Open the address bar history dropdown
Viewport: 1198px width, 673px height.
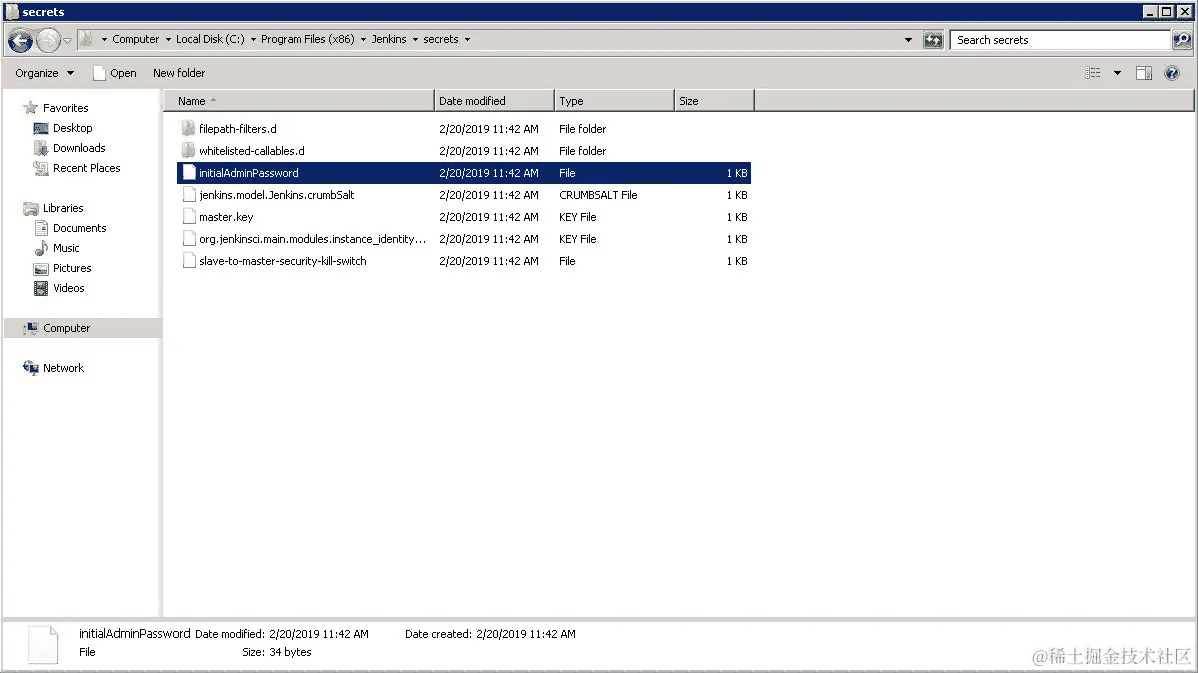[908, 40]
